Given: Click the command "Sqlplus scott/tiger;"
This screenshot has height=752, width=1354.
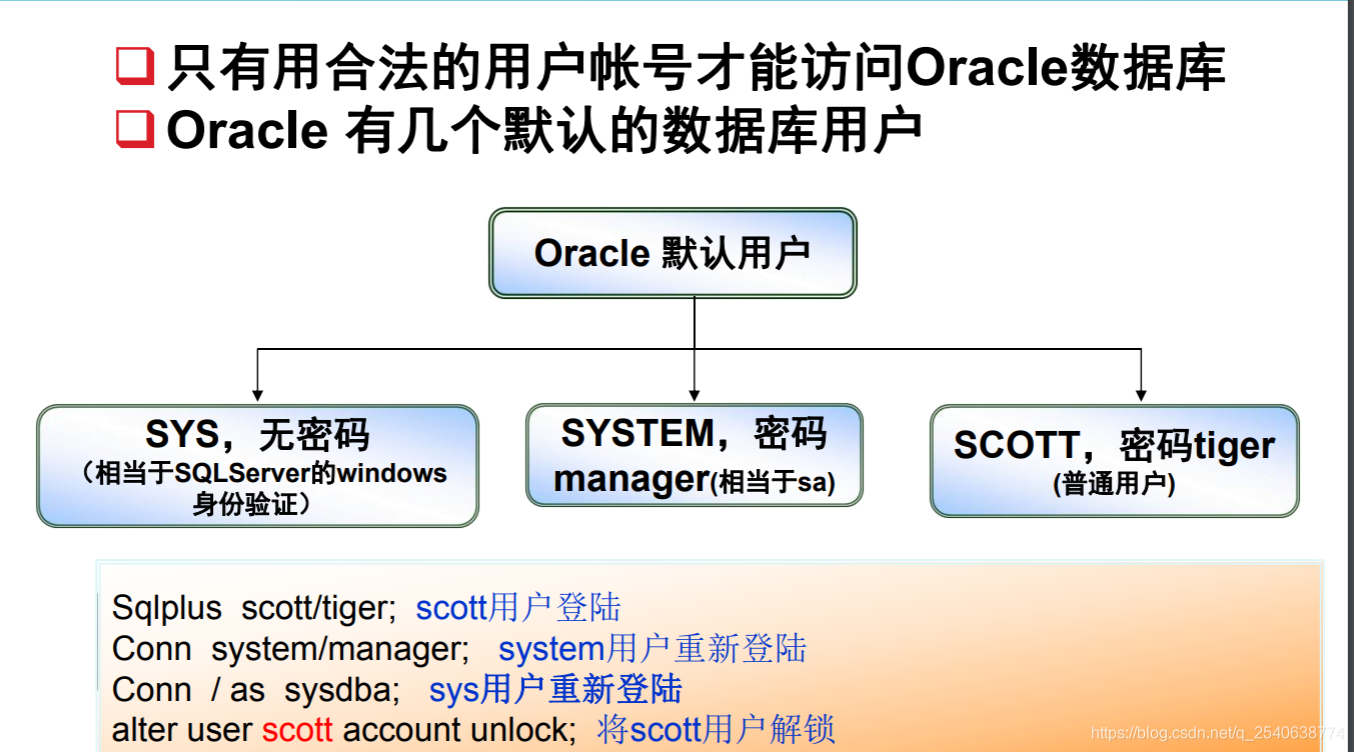Looking at the screenshot, I should pos(255,608).
